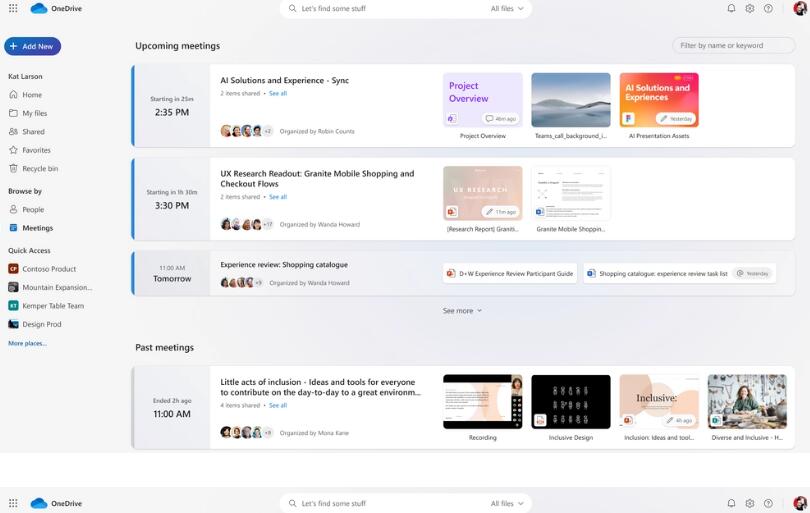Image resolution: width=810 pixels, height=513 pixels.
Task: Click attendee avatars for Little acts of inclusion
Action: (x=247, y=432)
